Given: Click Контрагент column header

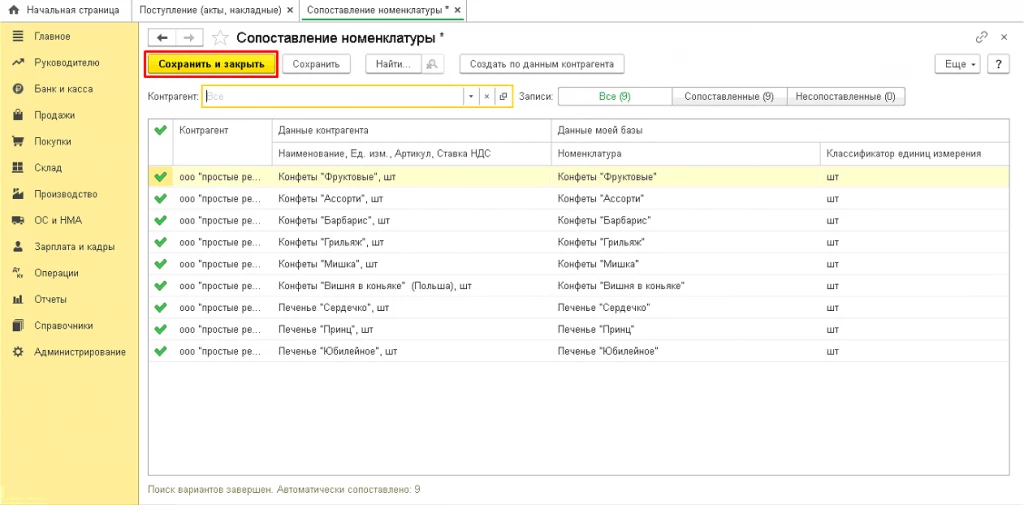Looking at the screenshot, I should click(222, 141).
